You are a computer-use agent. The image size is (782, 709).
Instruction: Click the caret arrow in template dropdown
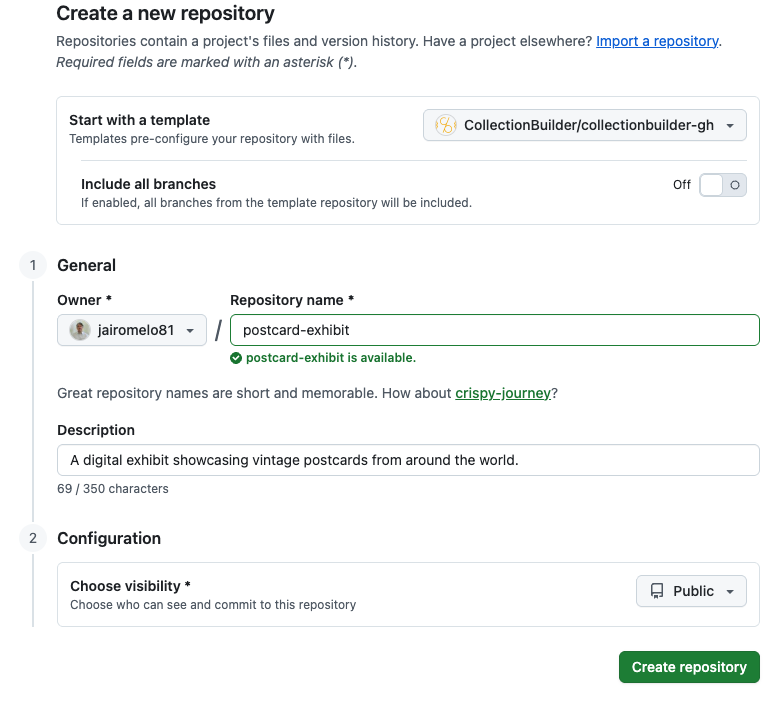730,126
